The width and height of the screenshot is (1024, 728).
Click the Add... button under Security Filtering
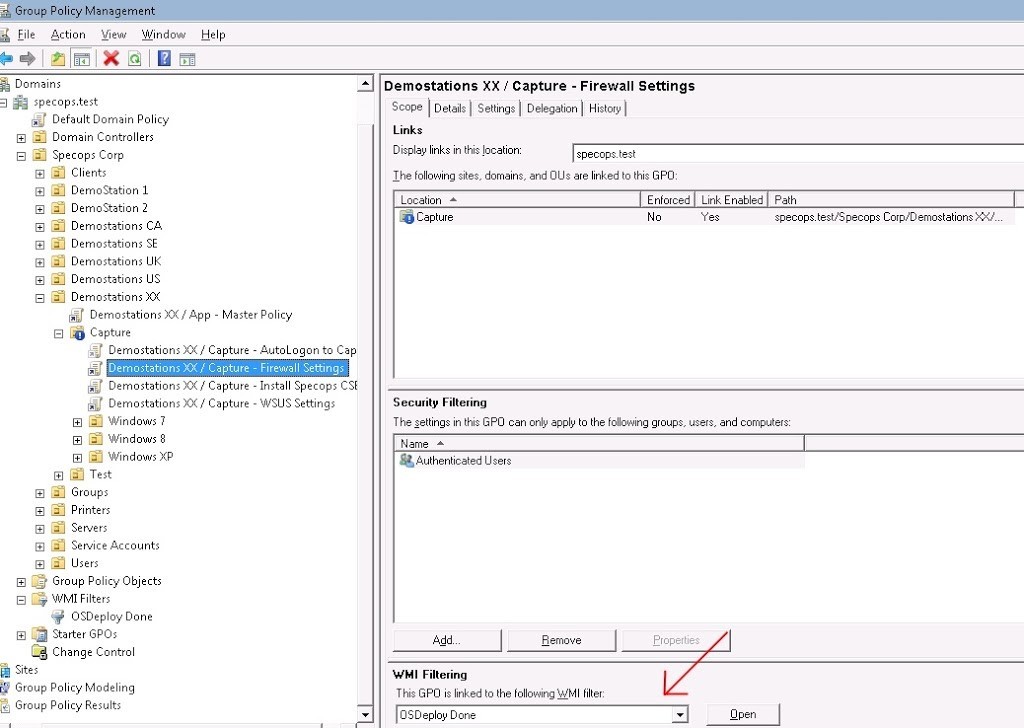(447, 640)
